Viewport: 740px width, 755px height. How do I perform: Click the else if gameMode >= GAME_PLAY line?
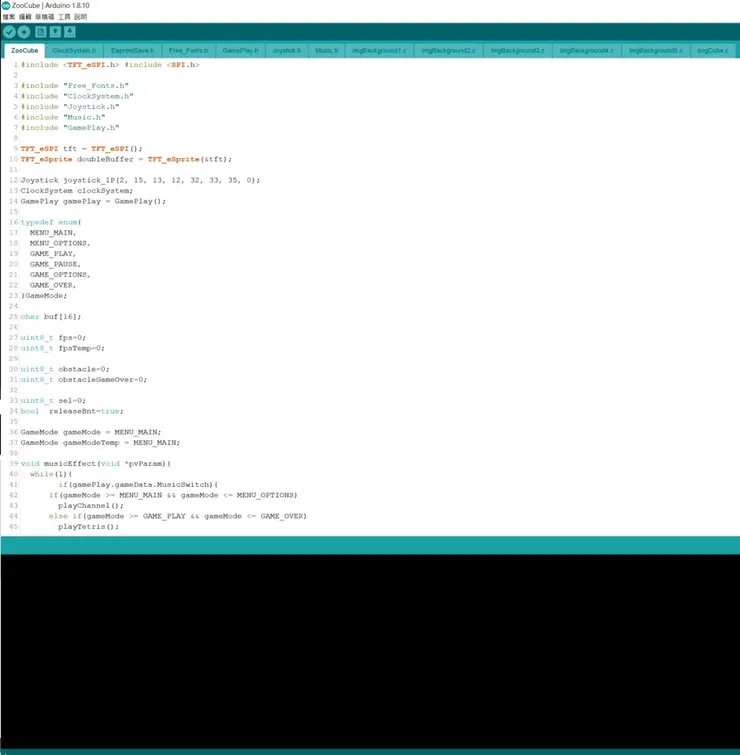click(x=178, y=517)
